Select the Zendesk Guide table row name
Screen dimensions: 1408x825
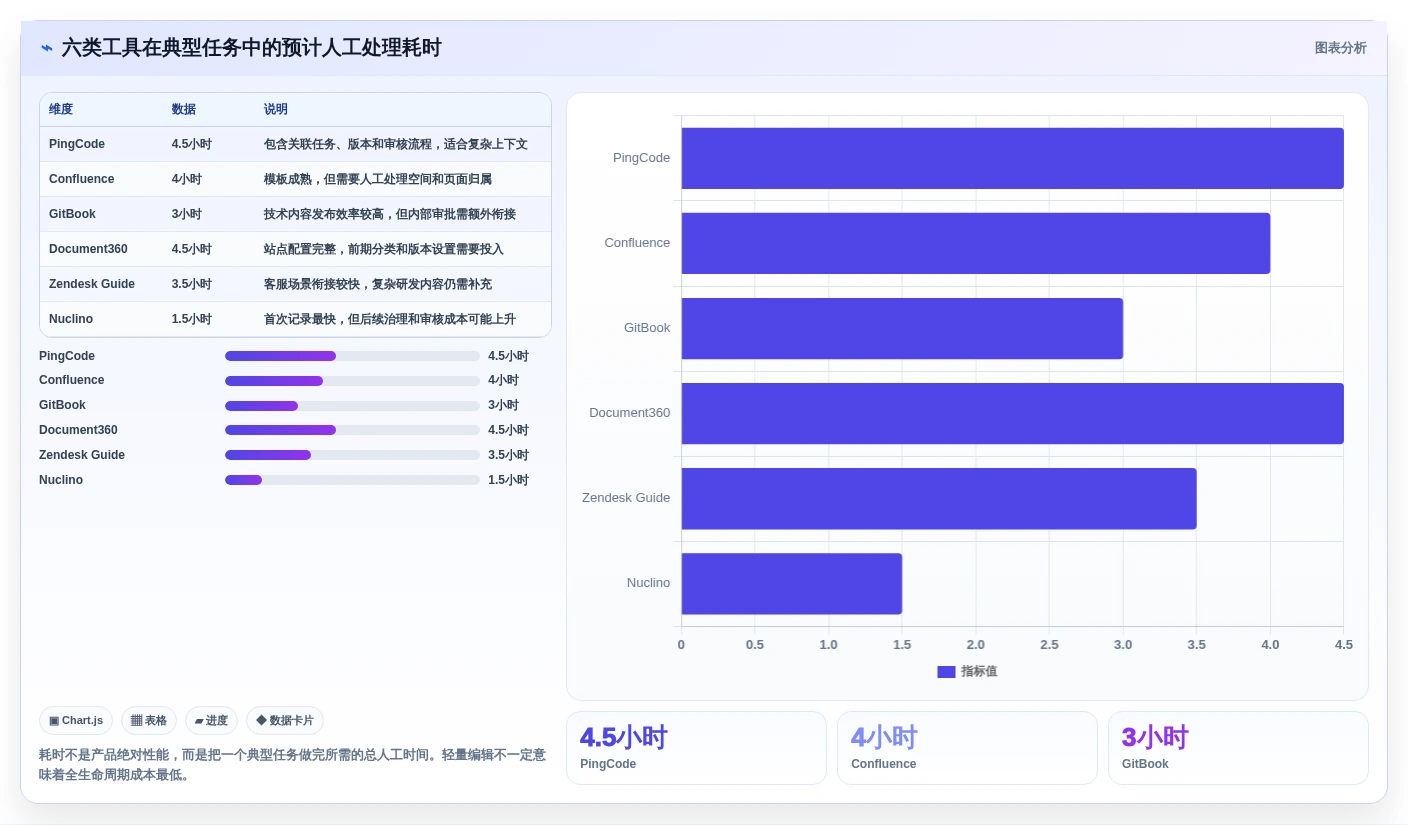[x=92, y=284]
